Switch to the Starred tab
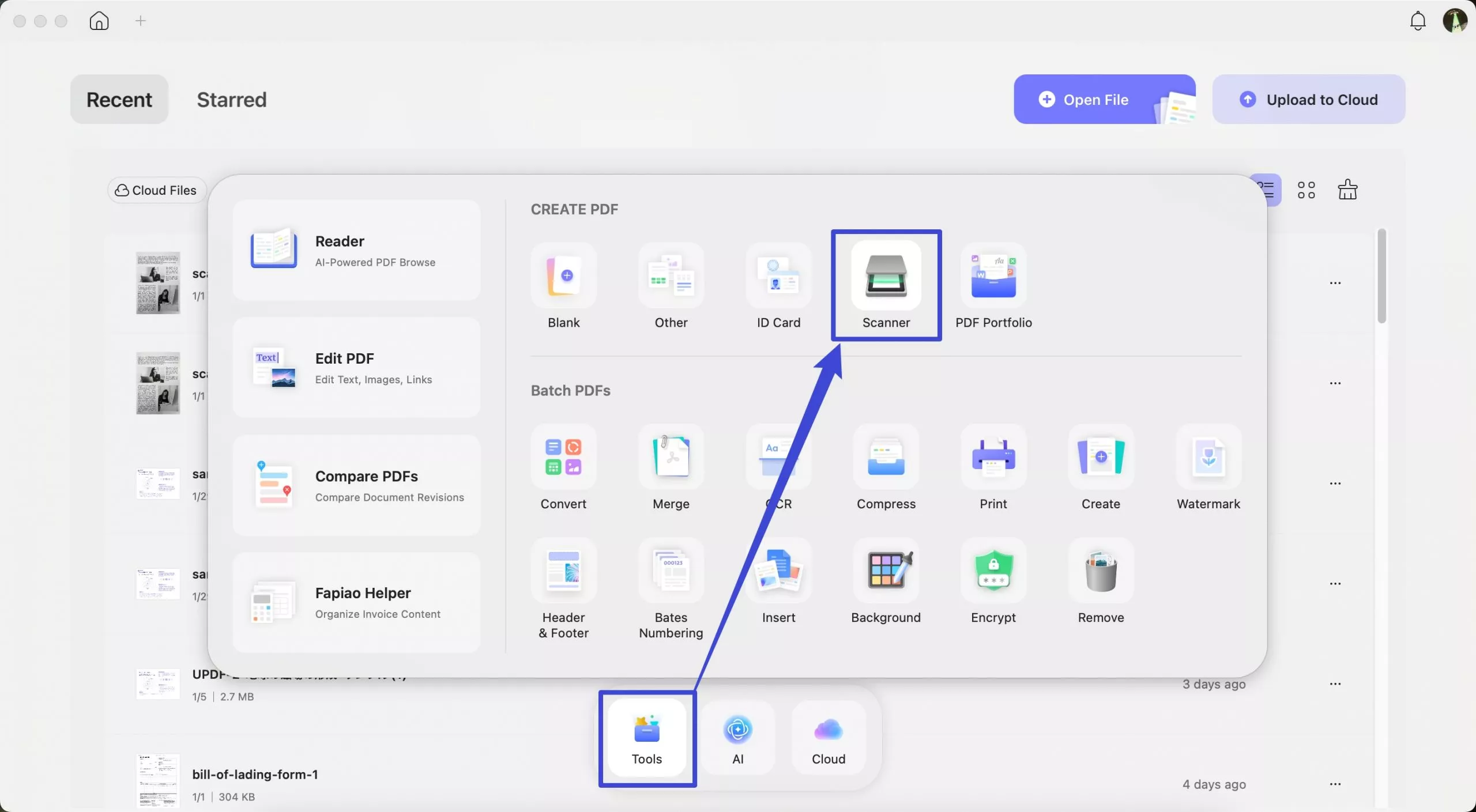 232,99
